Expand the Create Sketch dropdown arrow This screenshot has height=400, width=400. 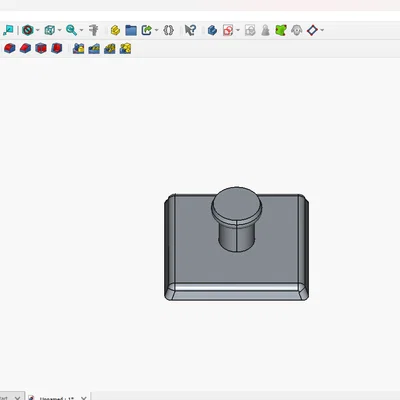point(238,30)
